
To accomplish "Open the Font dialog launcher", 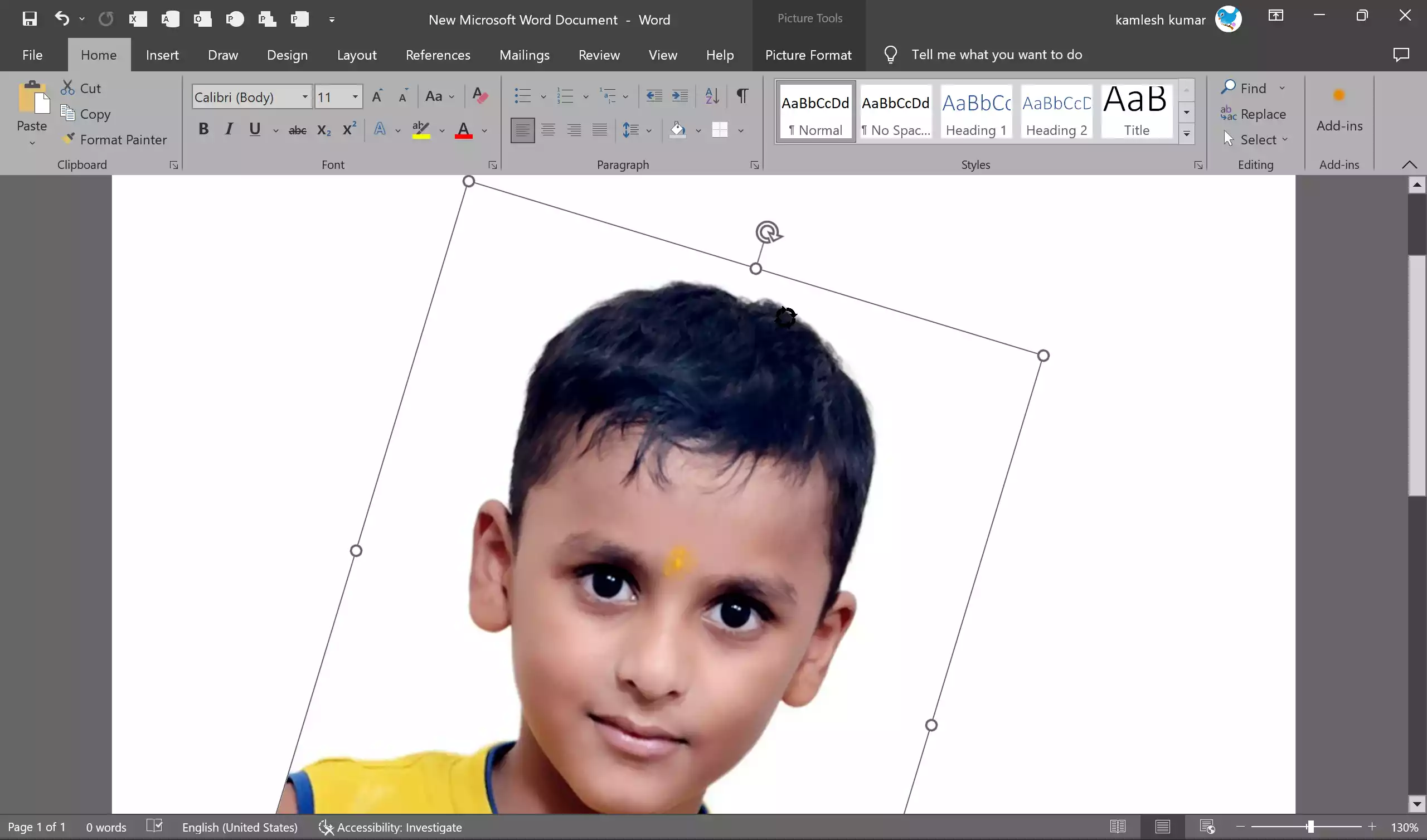I will click(493, 165).
